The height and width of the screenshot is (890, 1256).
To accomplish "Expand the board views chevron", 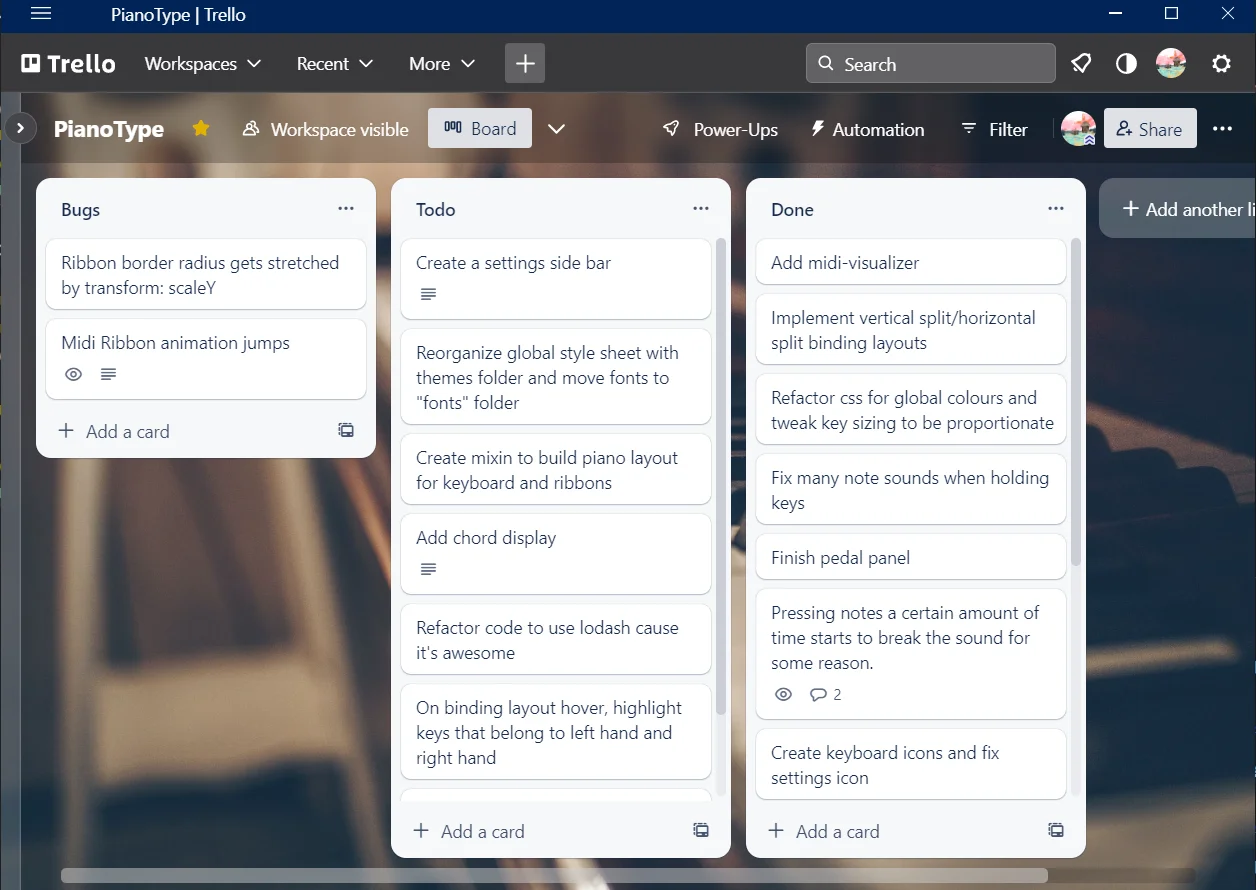I will 557,129.
